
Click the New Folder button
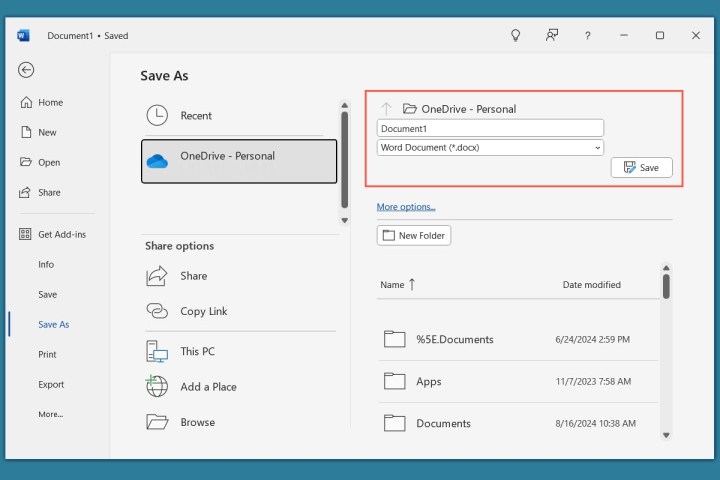(x=414, y=235)
